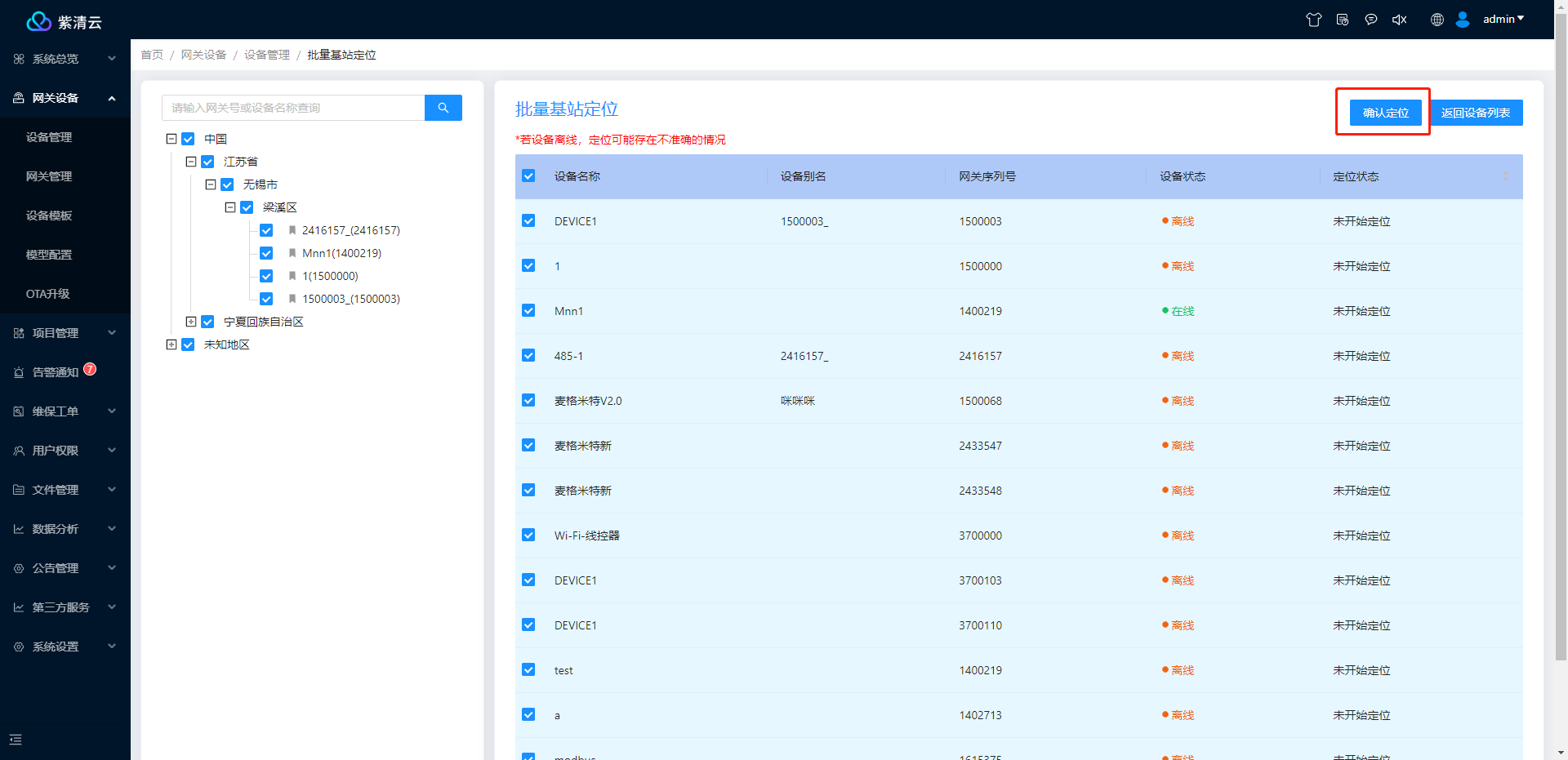
Task: Open 网关管理 in the sidebar
Action: [49, 176]
